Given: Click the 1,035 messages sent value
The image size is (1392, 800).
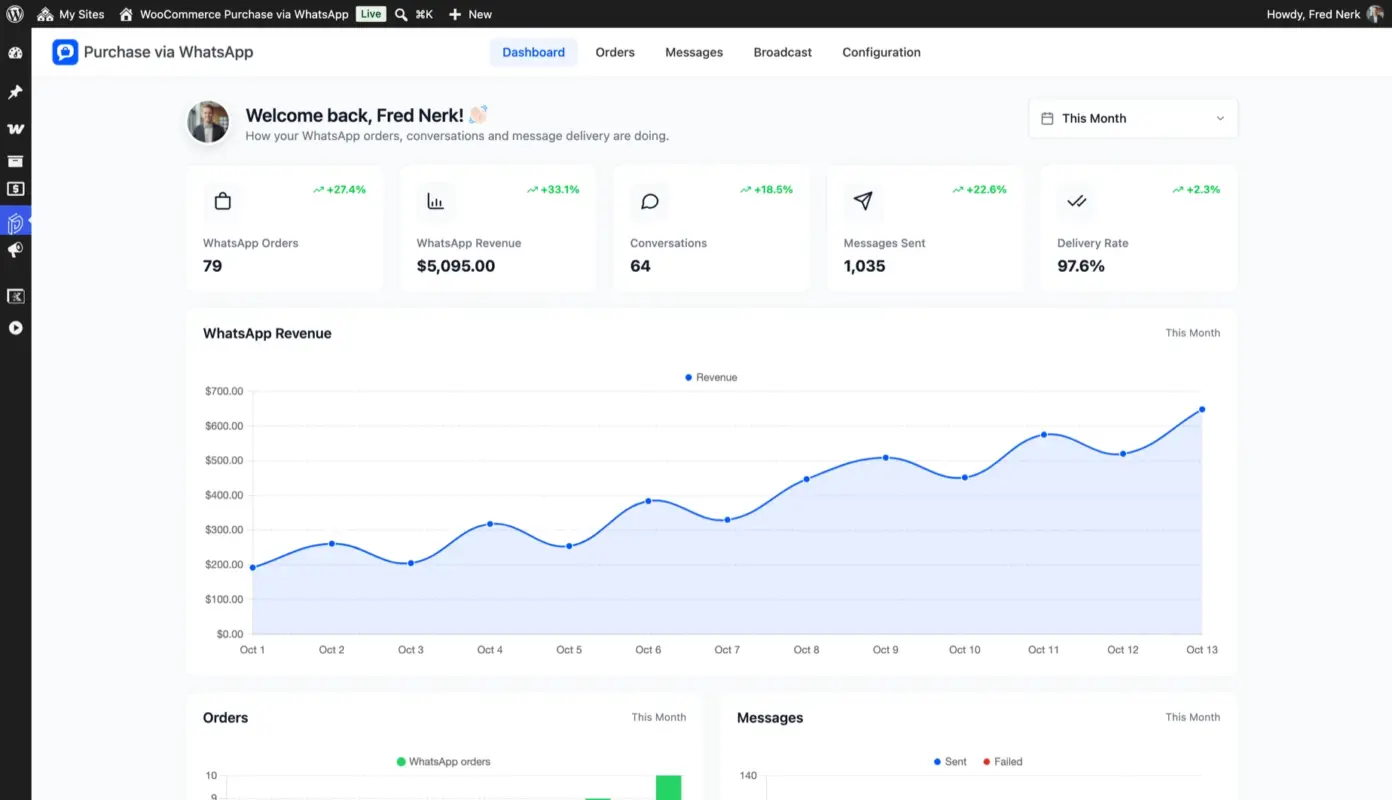Looking at the screenshot, I should click(864, 266).
